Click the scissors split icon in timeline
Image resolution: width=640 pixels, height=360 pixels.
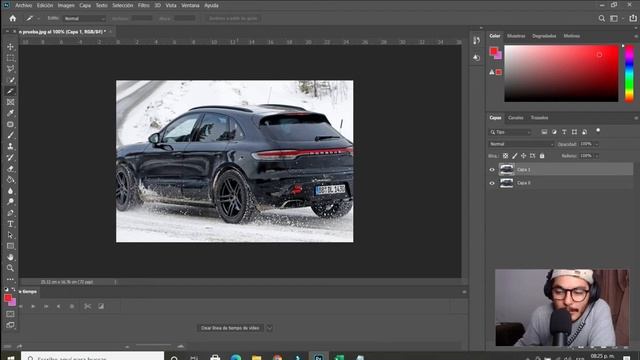[87, 306]
